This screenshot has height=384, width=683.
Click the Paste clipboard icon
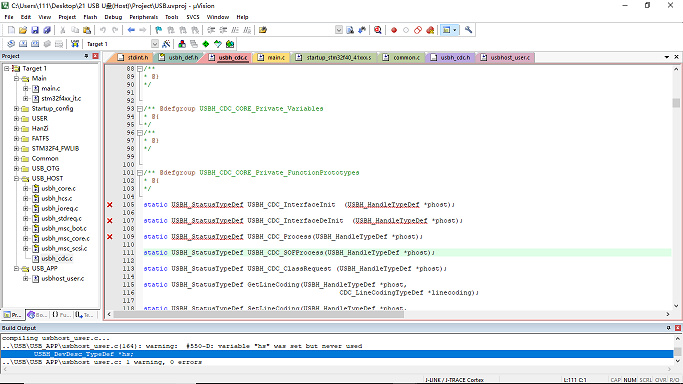tap(87, 30)
